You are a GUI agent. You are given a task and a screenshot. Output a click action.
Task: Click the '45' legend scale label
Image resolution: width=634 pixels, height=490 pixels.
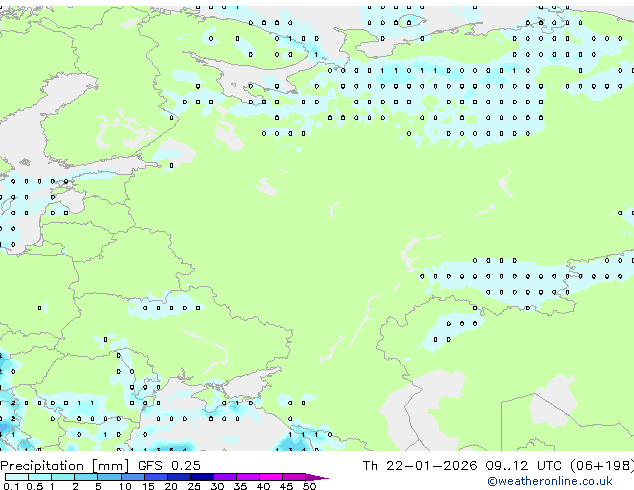286,486
